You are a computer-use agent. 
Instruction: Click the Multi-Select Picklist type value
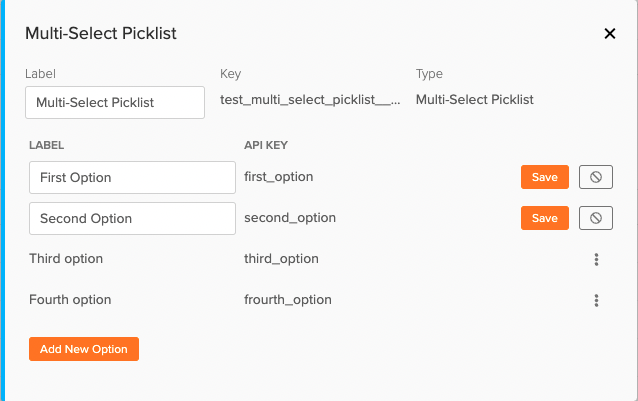tap(474, 100)
